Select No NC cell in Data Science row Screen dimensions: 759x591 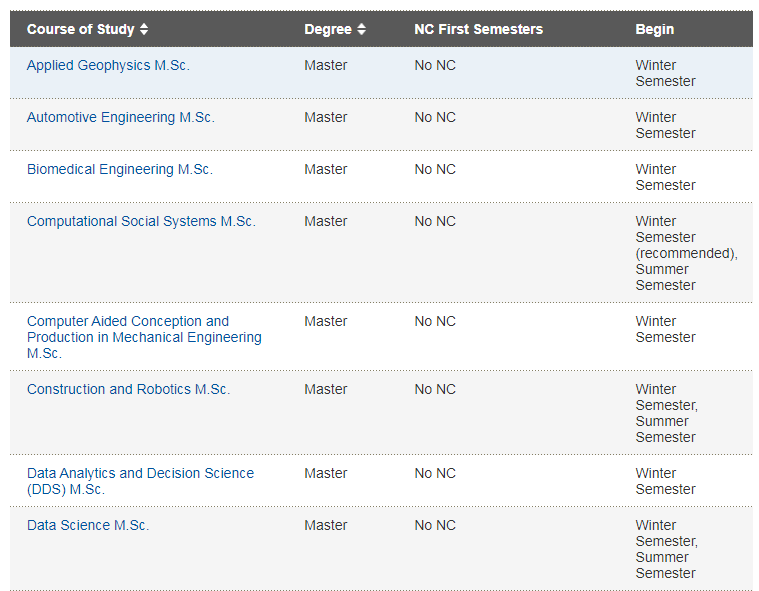tap(435, 525)
